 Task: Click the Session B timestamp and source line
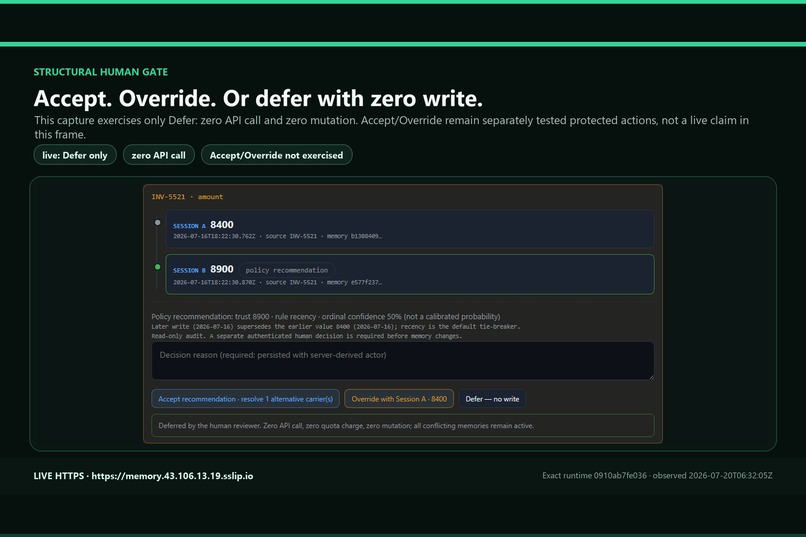278,282
